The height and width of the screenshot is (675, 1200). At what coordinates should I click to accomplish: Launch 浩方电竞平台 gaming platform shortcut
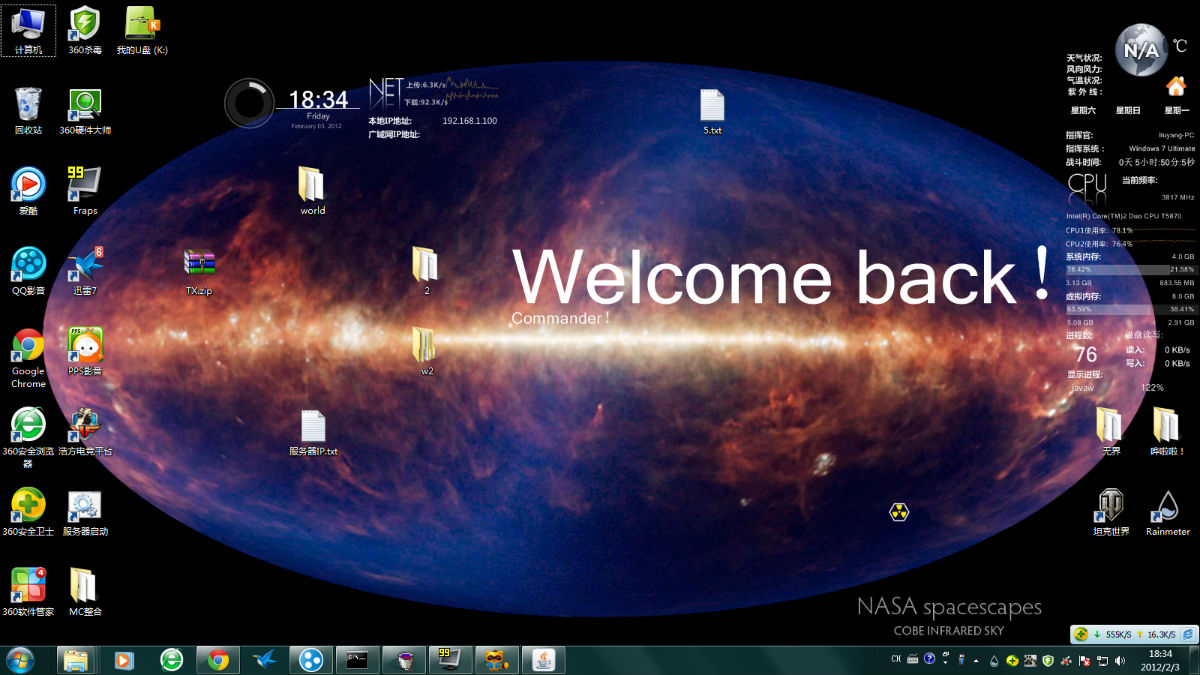coord(85,431)
